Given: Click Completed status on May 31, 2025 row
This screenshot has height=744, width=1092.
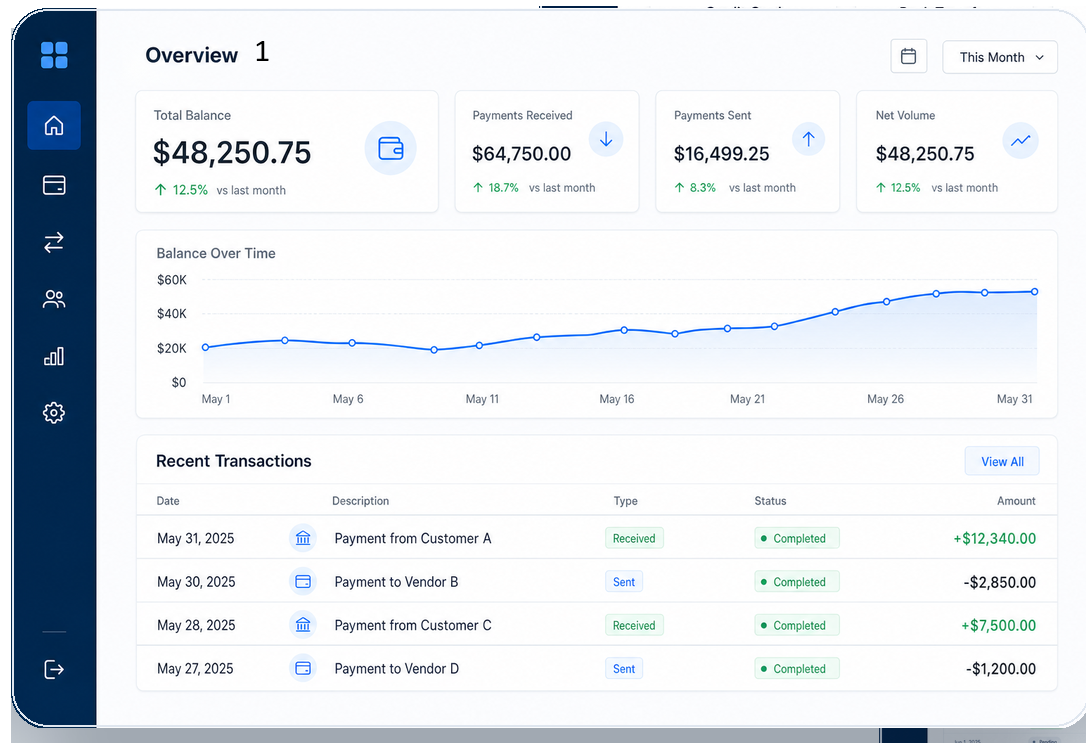Looking at the screenshot, I should (797, 538).
